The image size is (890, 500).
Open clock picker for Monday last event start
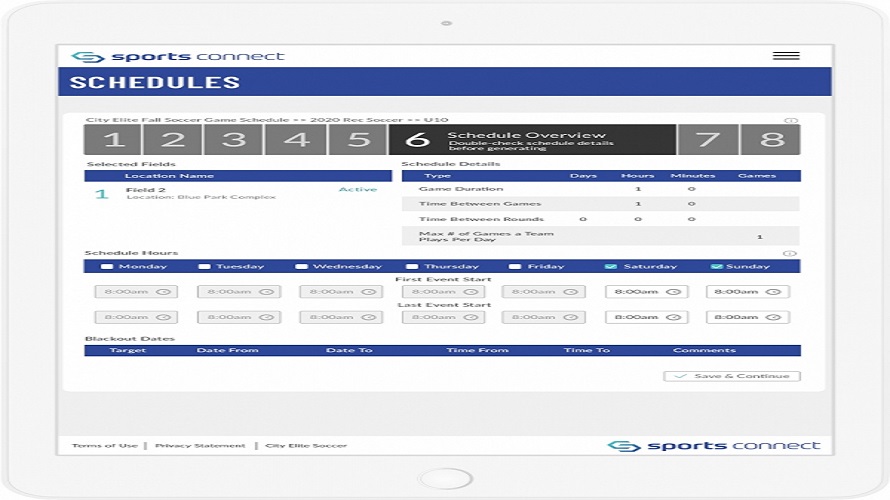(163, 317)
